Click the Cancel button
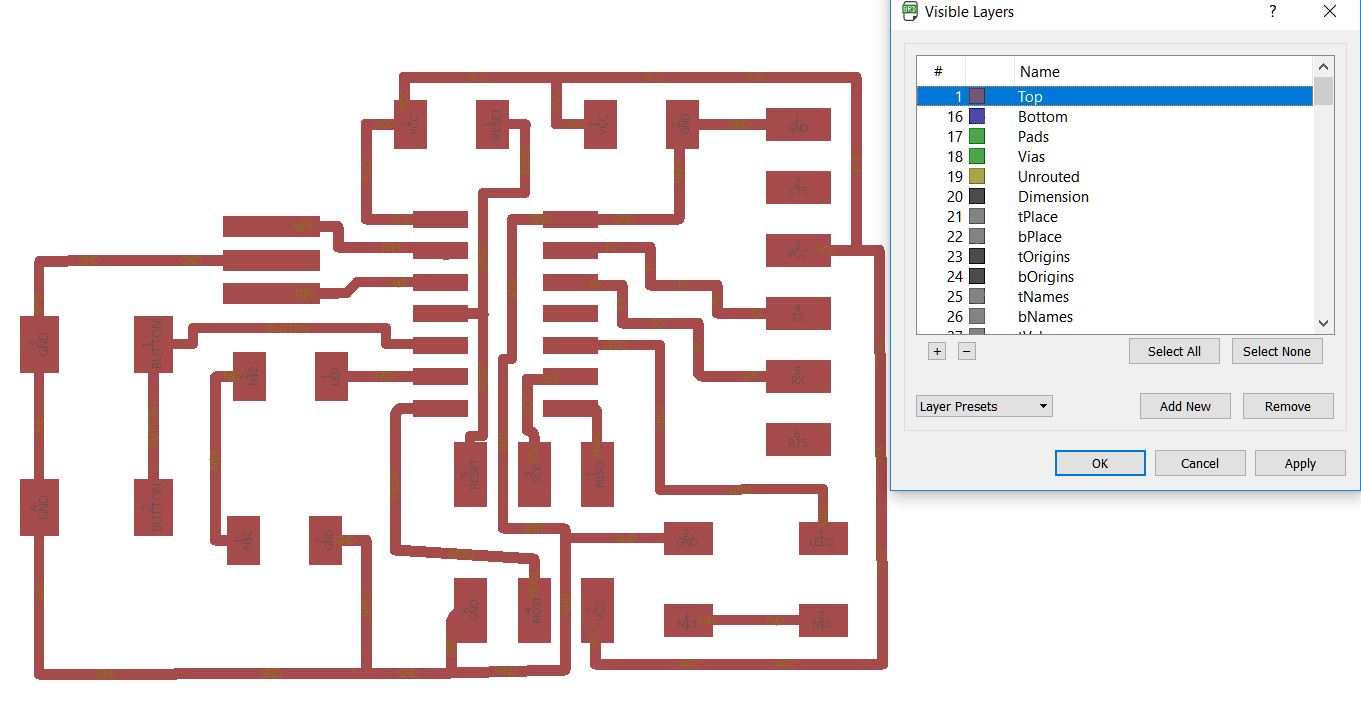1361x724 pixels. click(x=1200, y=463)
